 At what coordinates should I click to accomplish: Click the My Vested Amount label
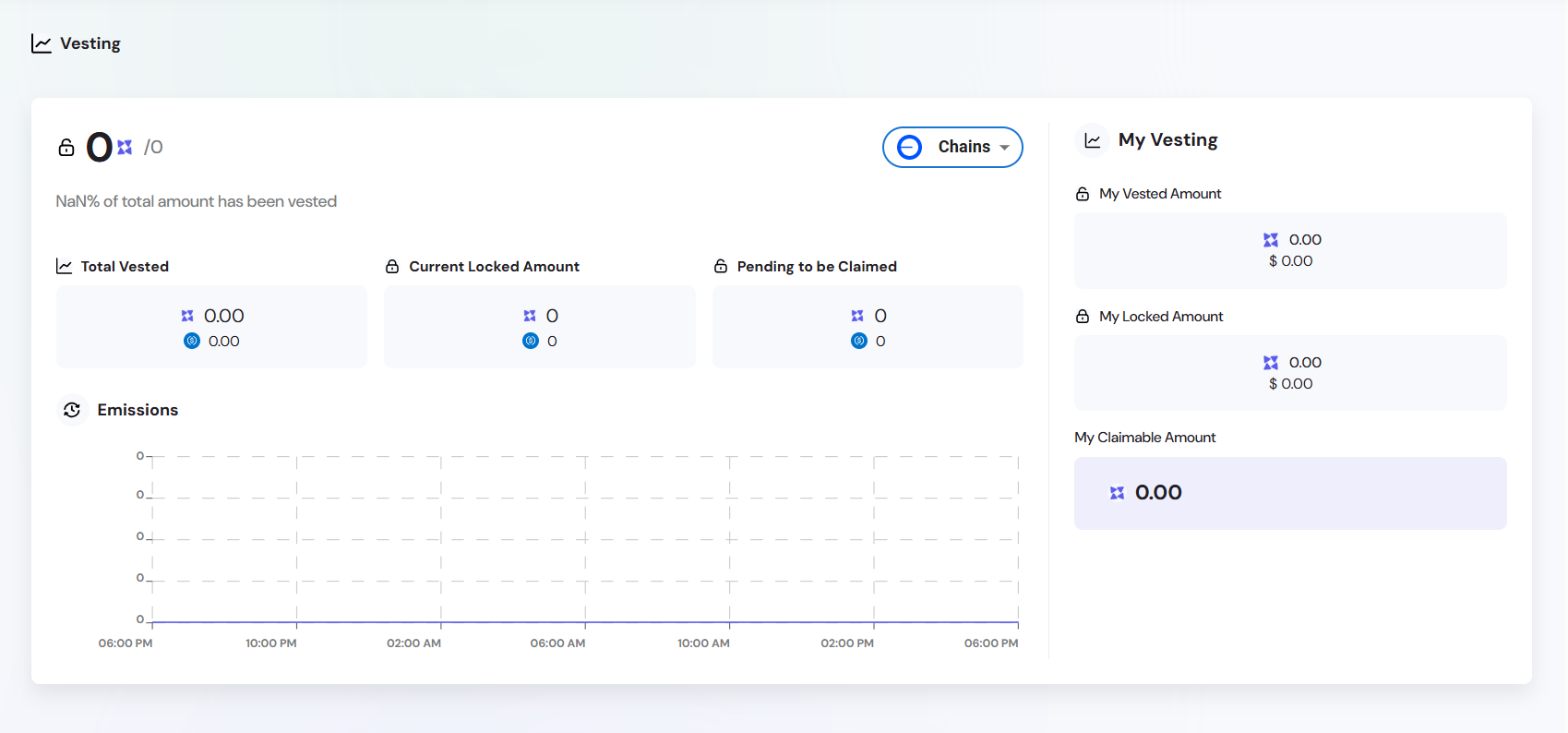pos(1160,194)
